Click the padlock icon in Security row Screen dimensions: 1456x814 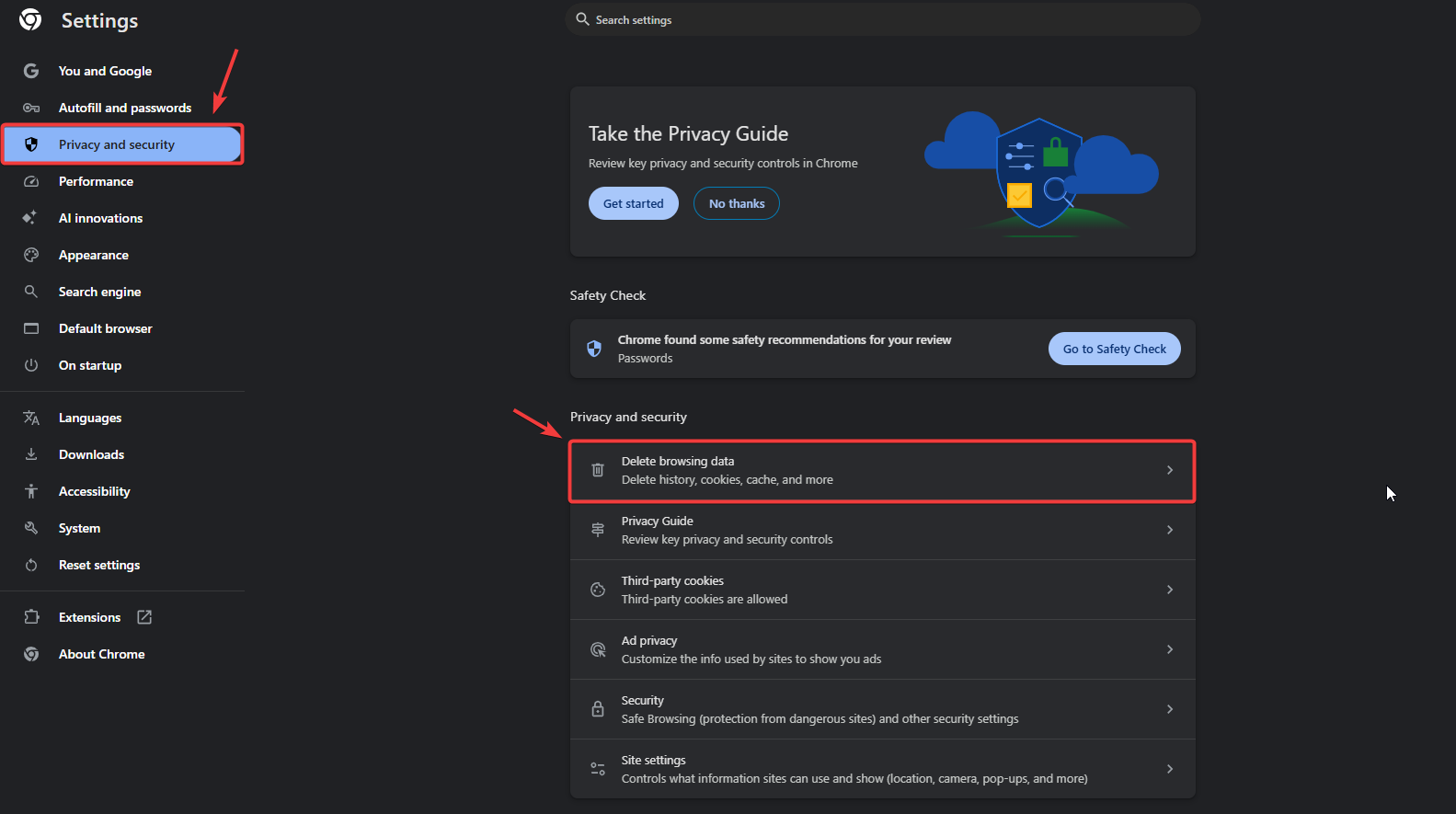click(x=598, y=709)
